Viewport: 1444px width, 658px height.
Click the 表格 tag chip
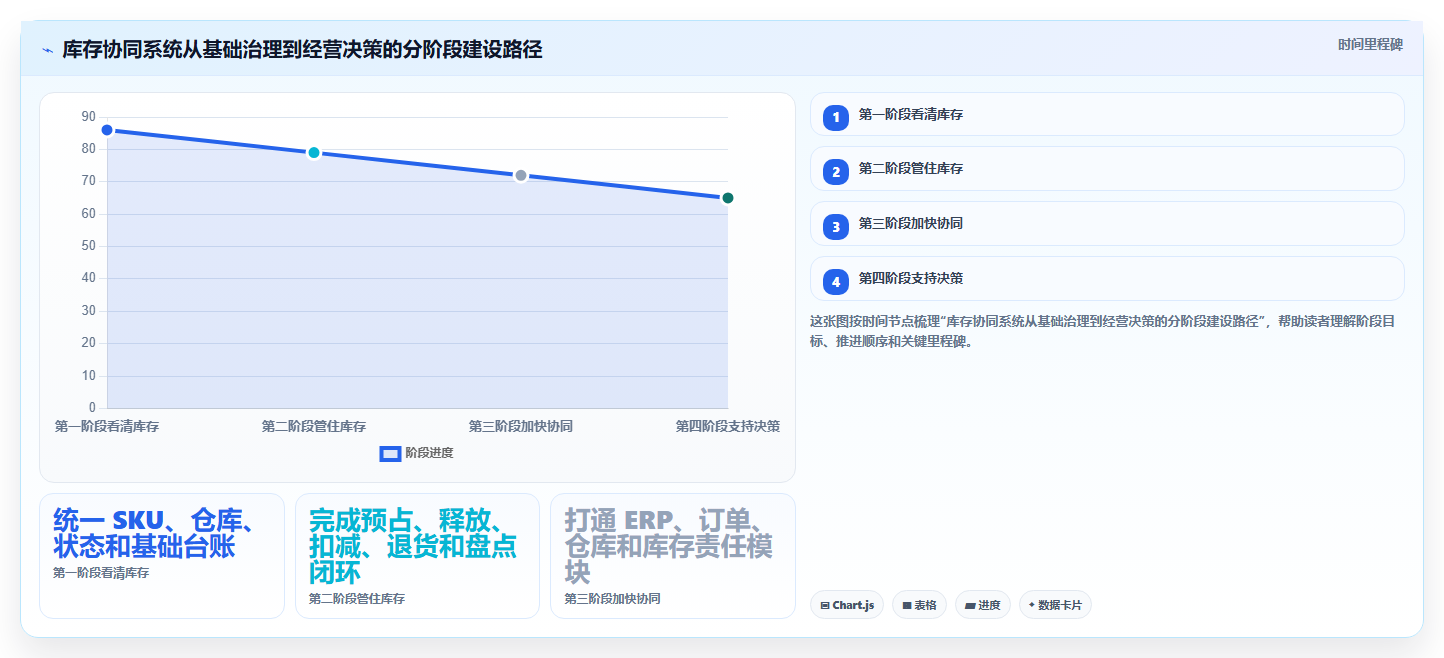[919, 605]
